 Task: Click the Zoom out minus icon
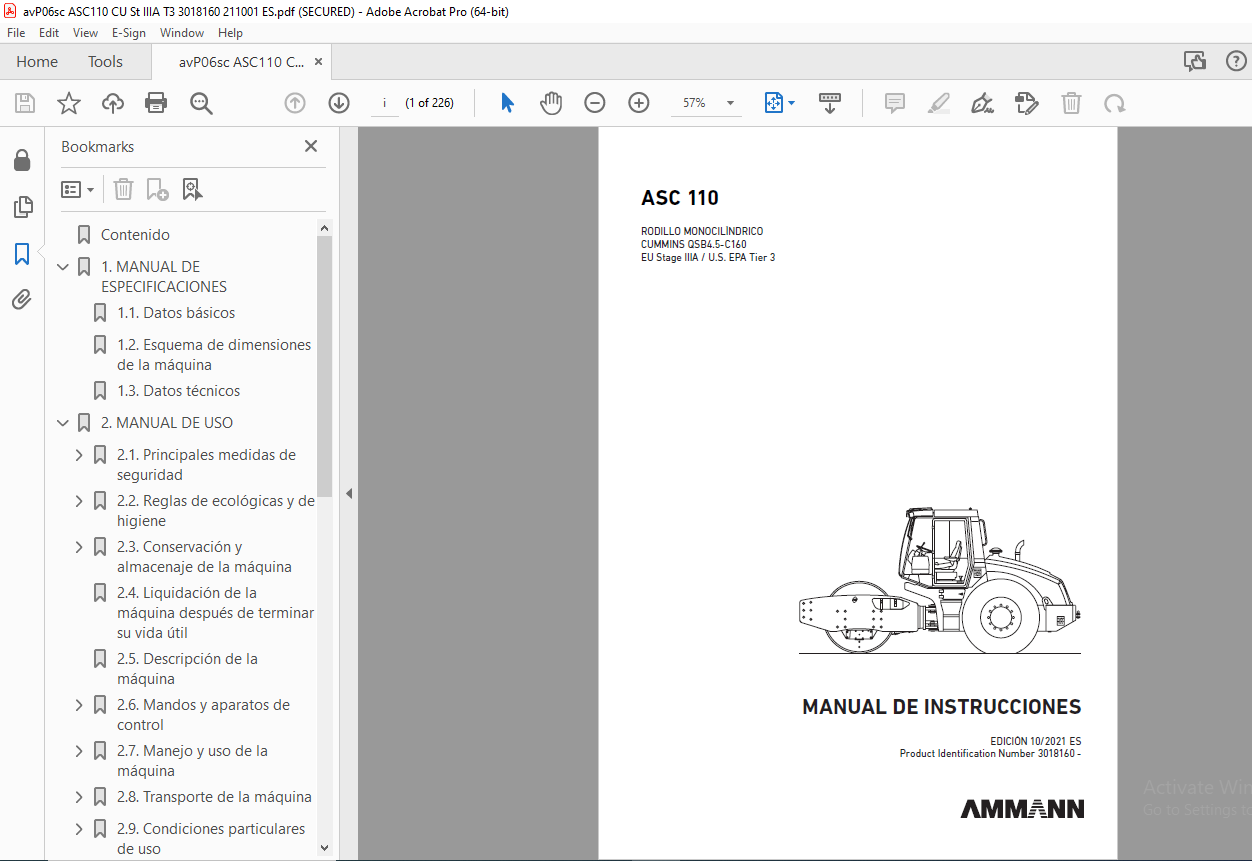[595, 103]
